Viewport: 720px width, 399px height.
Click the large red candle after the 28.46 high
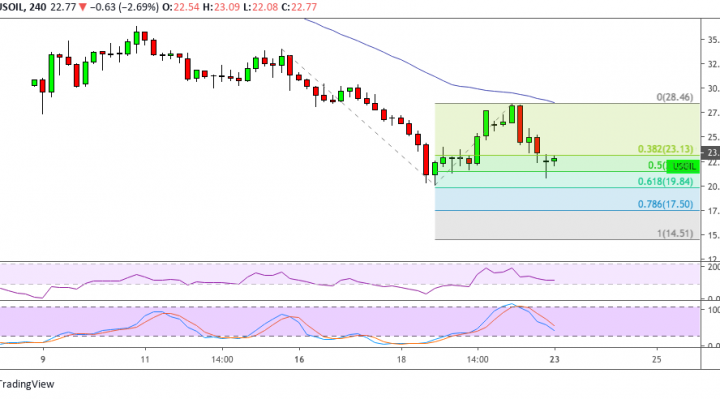tap(520, 124)
